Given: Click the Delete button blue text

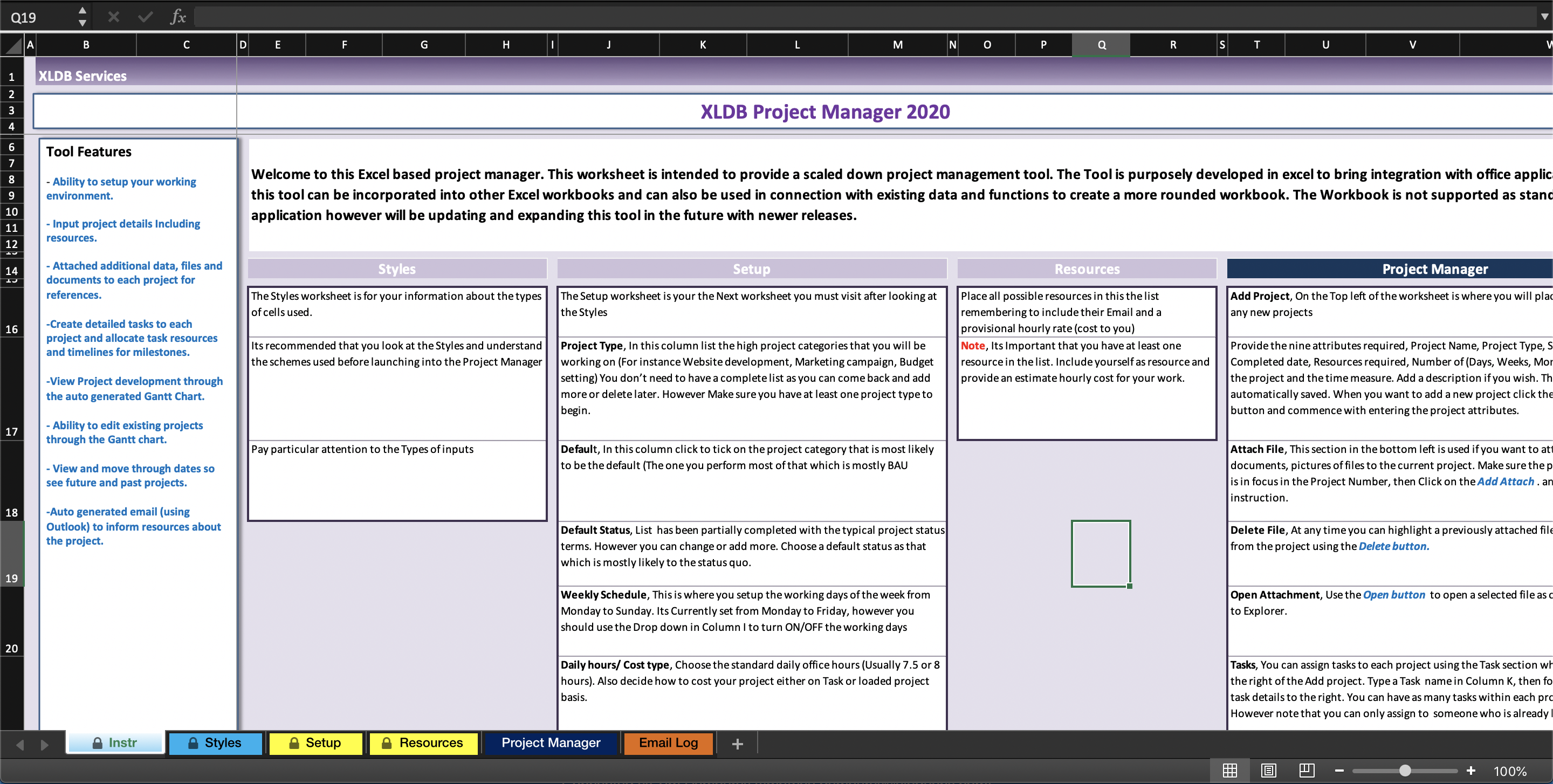Looking at the screenshot, I should point(1394,546).
